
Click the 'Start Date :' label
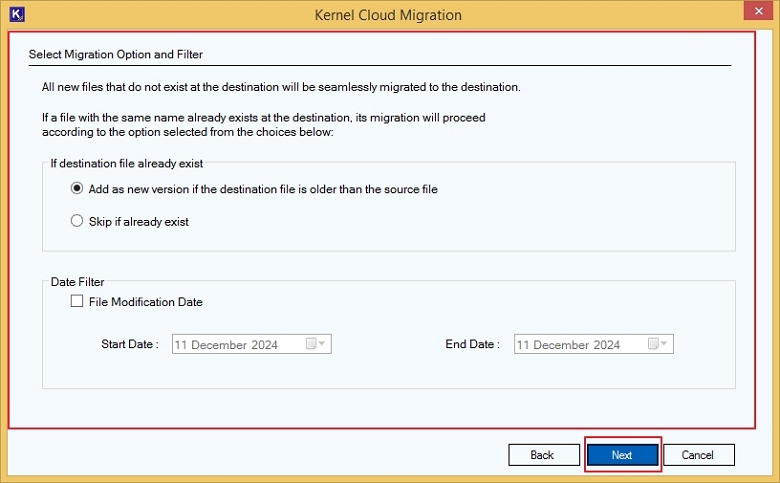[130, 344]
